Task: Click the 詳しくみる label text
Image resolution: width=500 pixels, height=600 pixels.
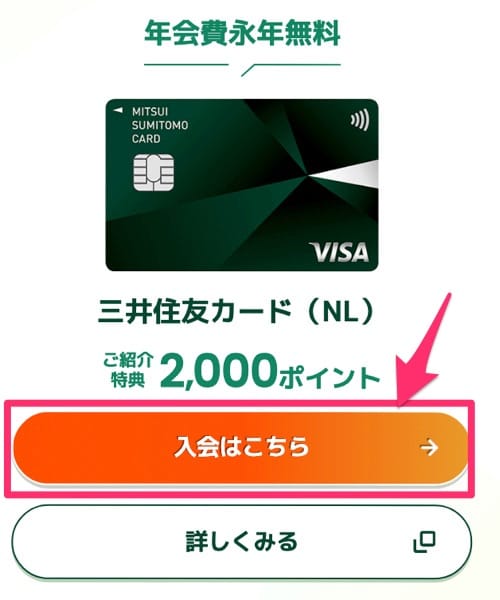Action: pos(241,541)
